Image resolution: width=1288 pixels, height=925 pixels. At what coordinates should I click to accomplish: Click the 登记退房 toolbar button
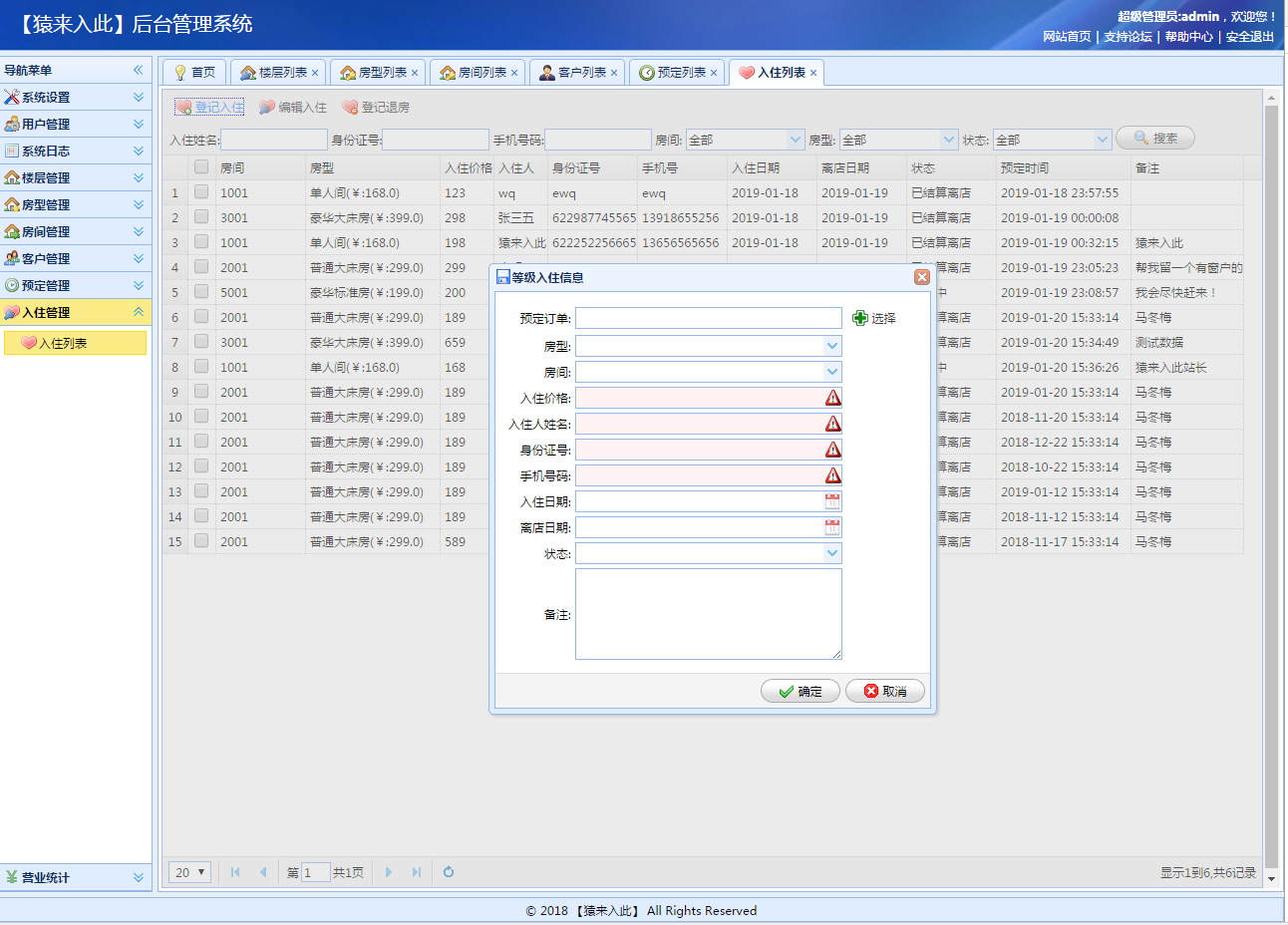376,108
